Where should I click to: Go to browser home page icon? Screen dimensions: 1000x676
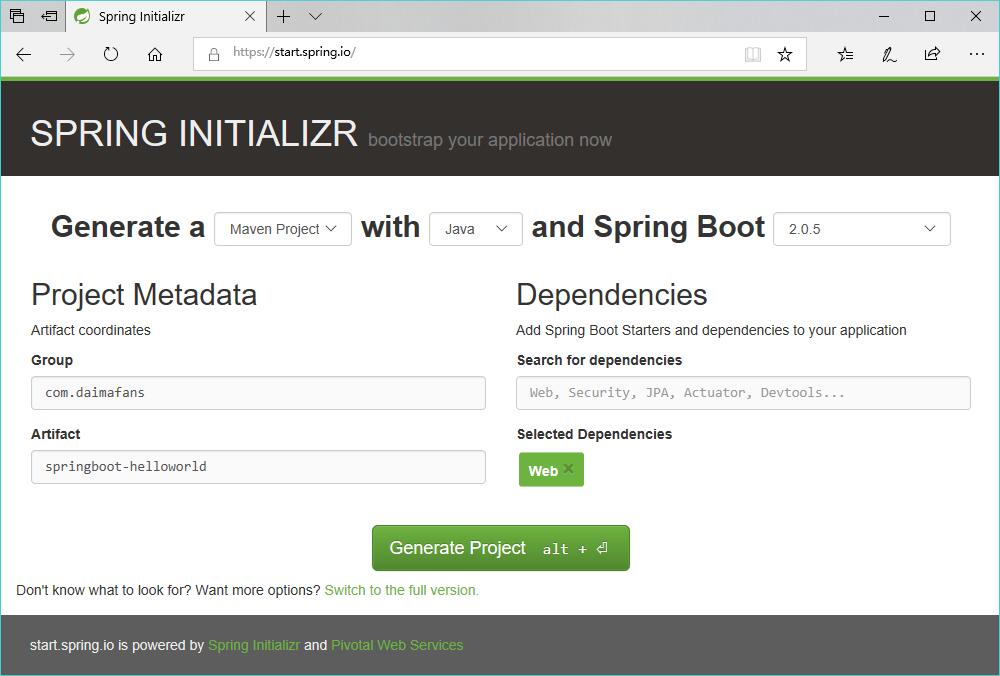click(x=155, y=54)
